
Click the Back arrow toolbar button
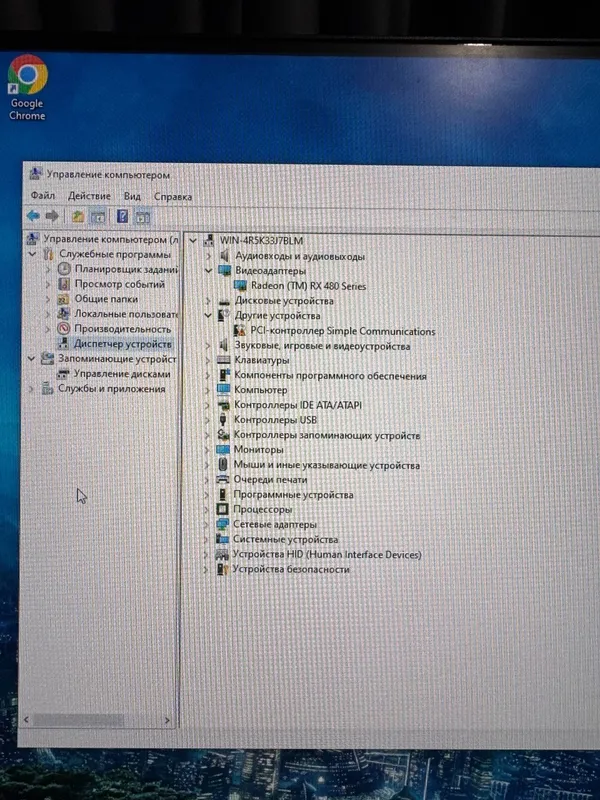33,216
